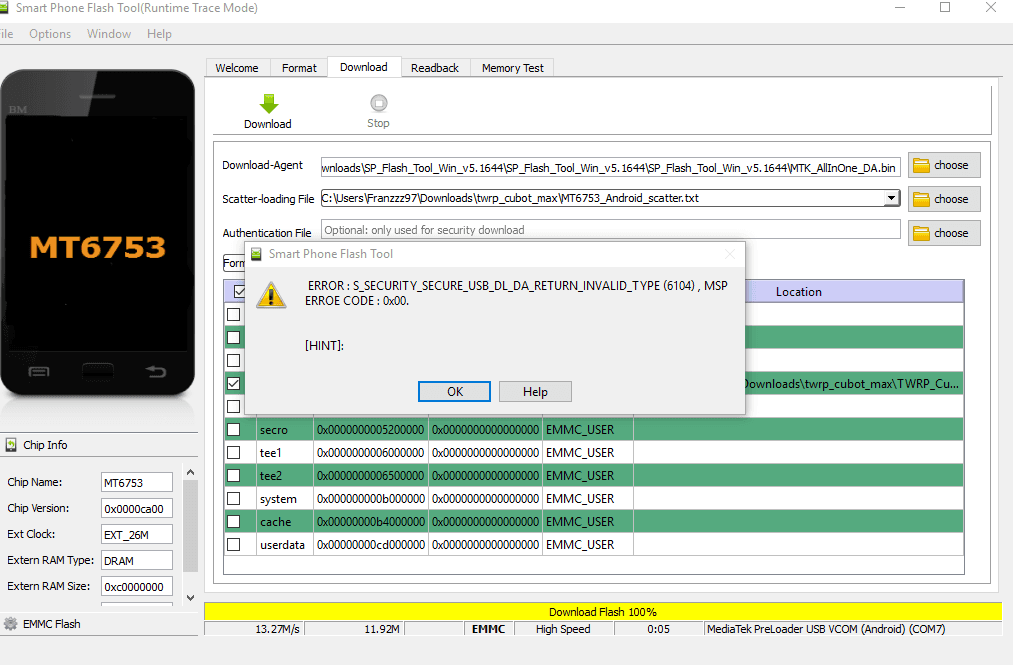The width and height of the screenshot is (1013, 665).
Task: Open the flash mode dropdown behind dialog
Action: pos(234,262)
